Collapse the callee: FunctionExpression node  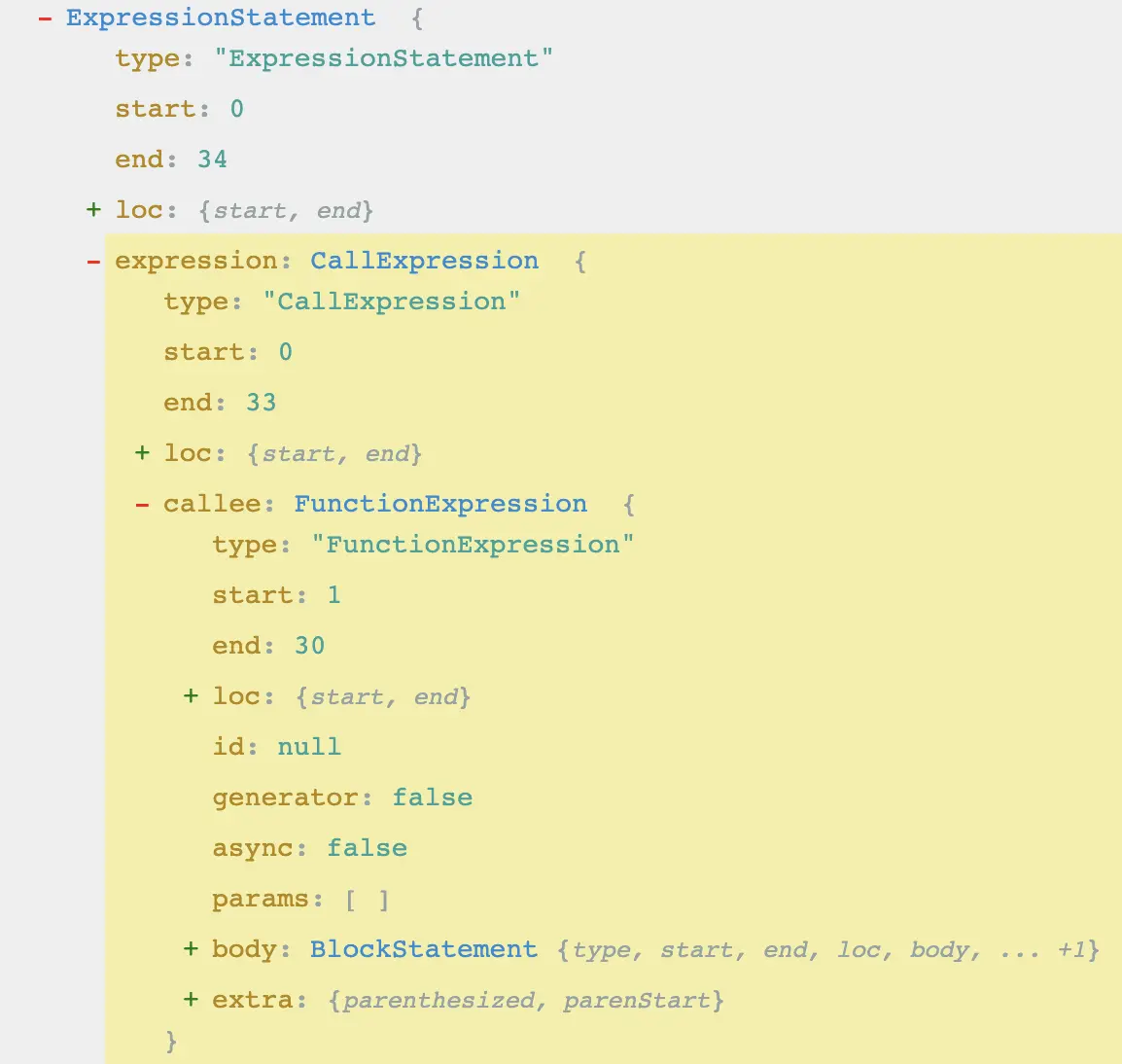[142, 505]
